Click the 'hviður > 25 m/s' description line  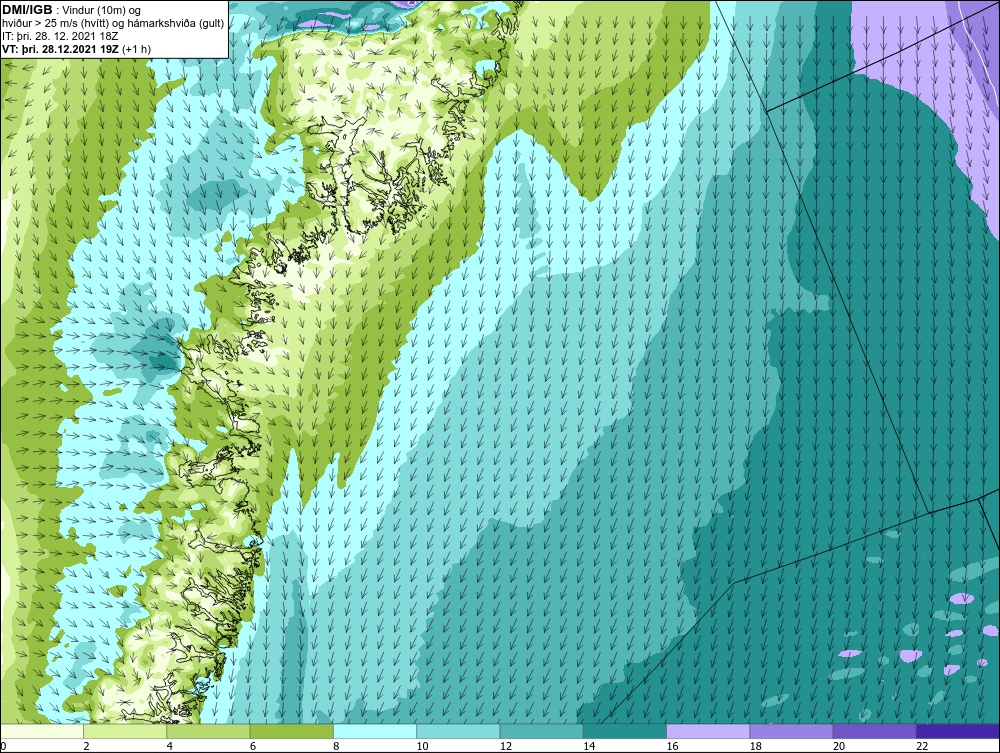pyautogui.click(x=114, y=24)
